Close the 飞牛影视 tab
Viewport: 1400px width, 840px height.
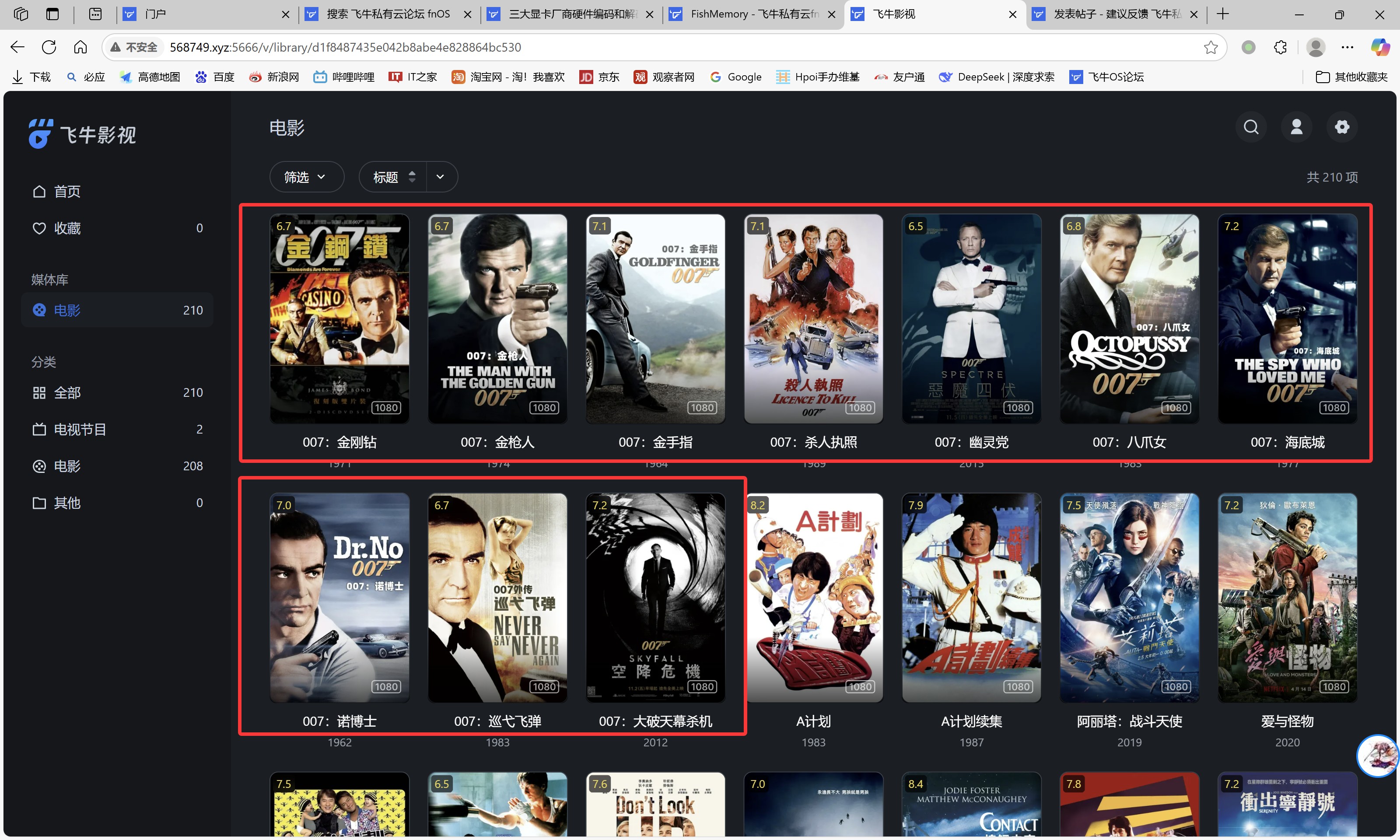click(x=1012, y=14)
